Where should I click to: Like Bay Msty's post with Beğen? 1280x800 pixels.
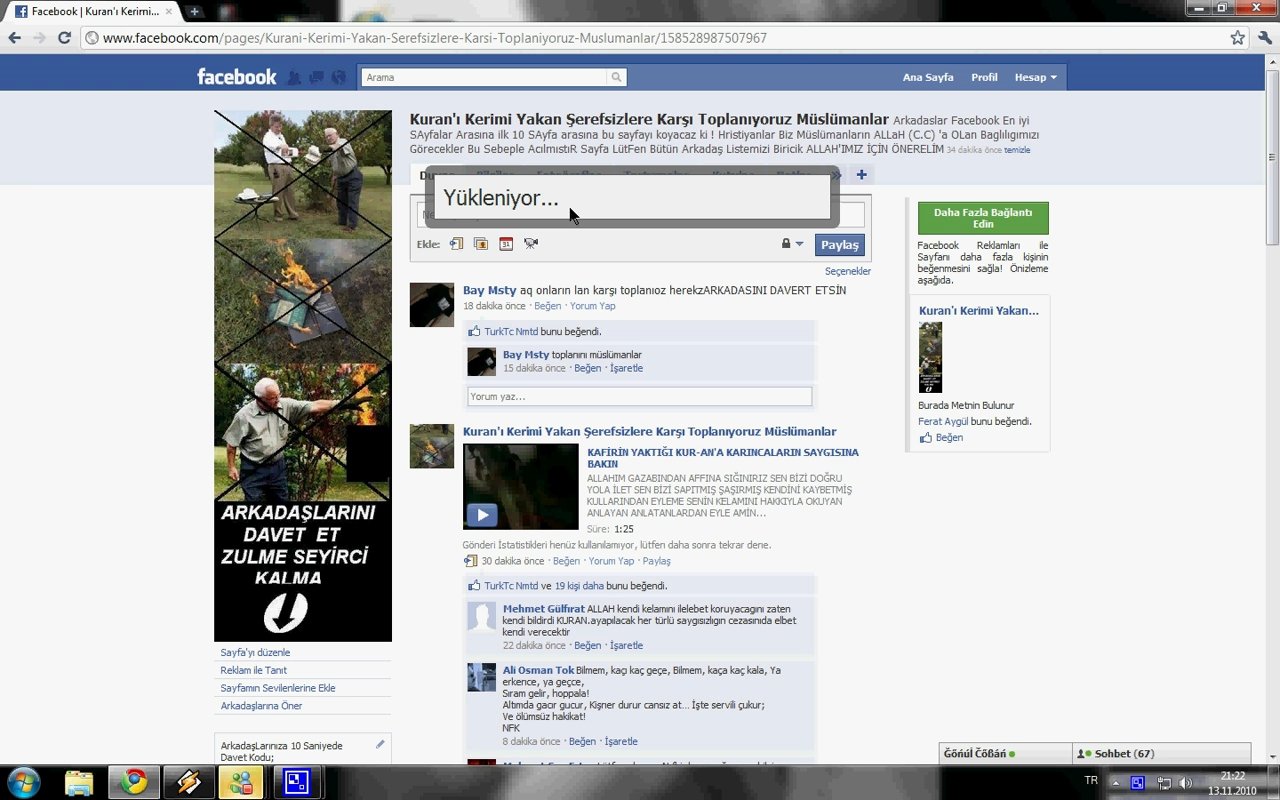tap(548, 306)
